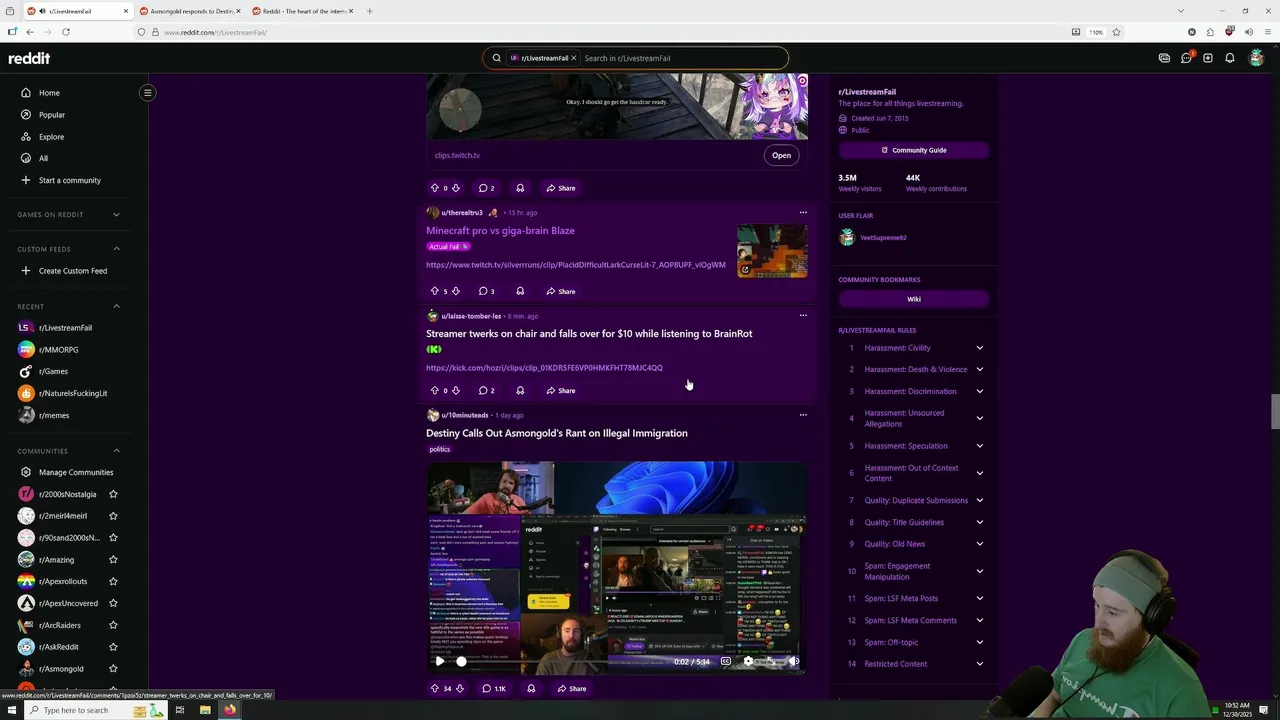This screenshot has width=1280, height=720.
Task: Open the Minecraft pro vs giga-brain Blaze title
Action: pyautogui.click(x=500, y=231)
